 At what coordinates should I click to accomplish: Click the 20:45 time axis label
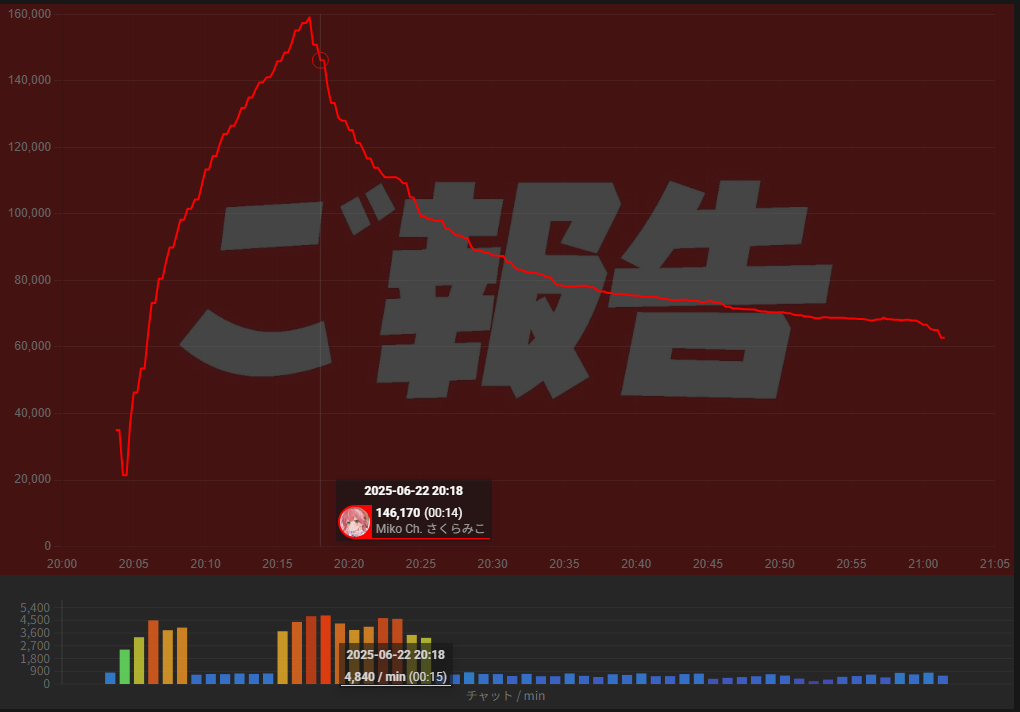pos(708,564)
